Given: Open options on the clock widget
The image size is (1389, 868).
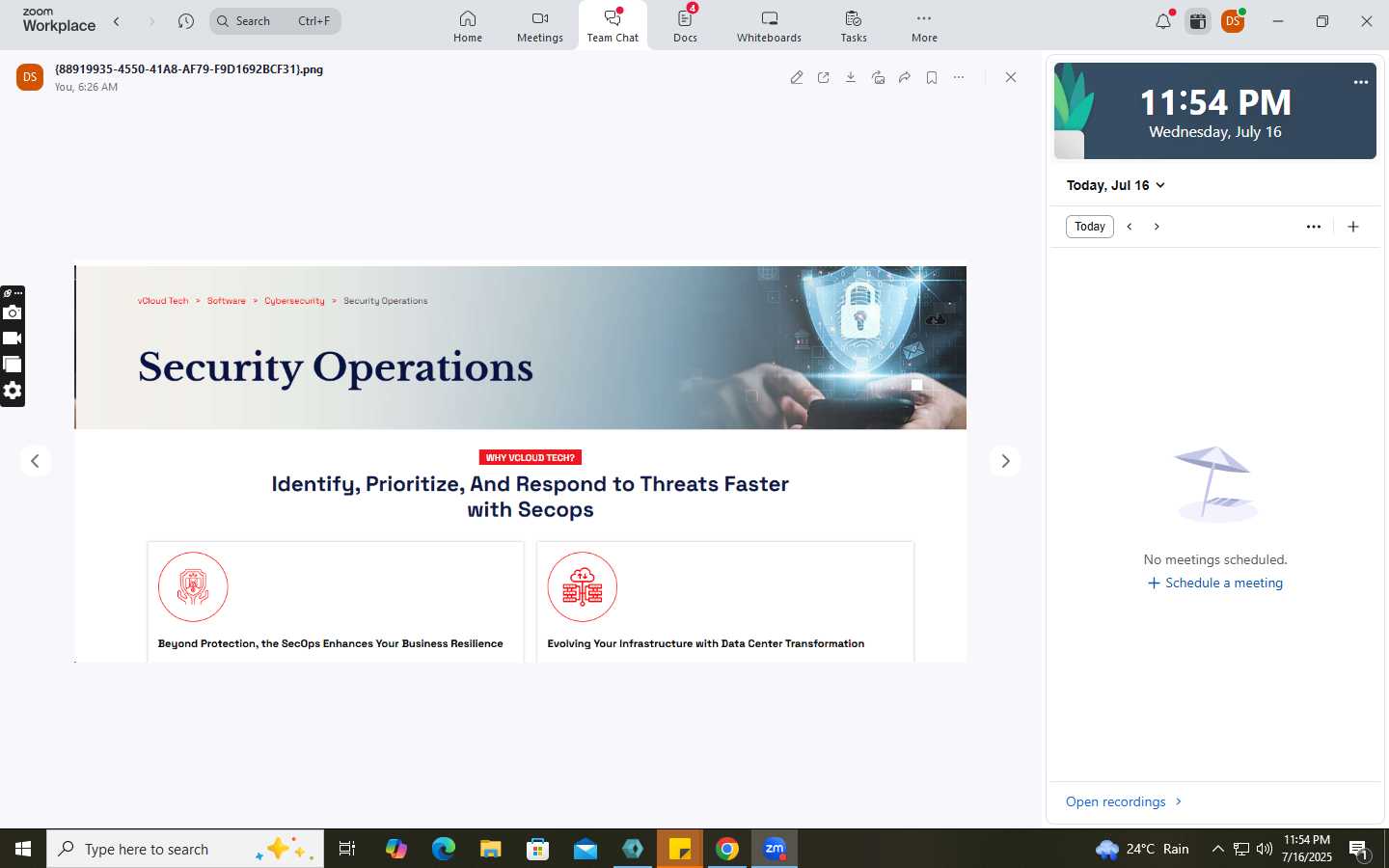Looking at the screenshot, I should [x=1361, y=82].
